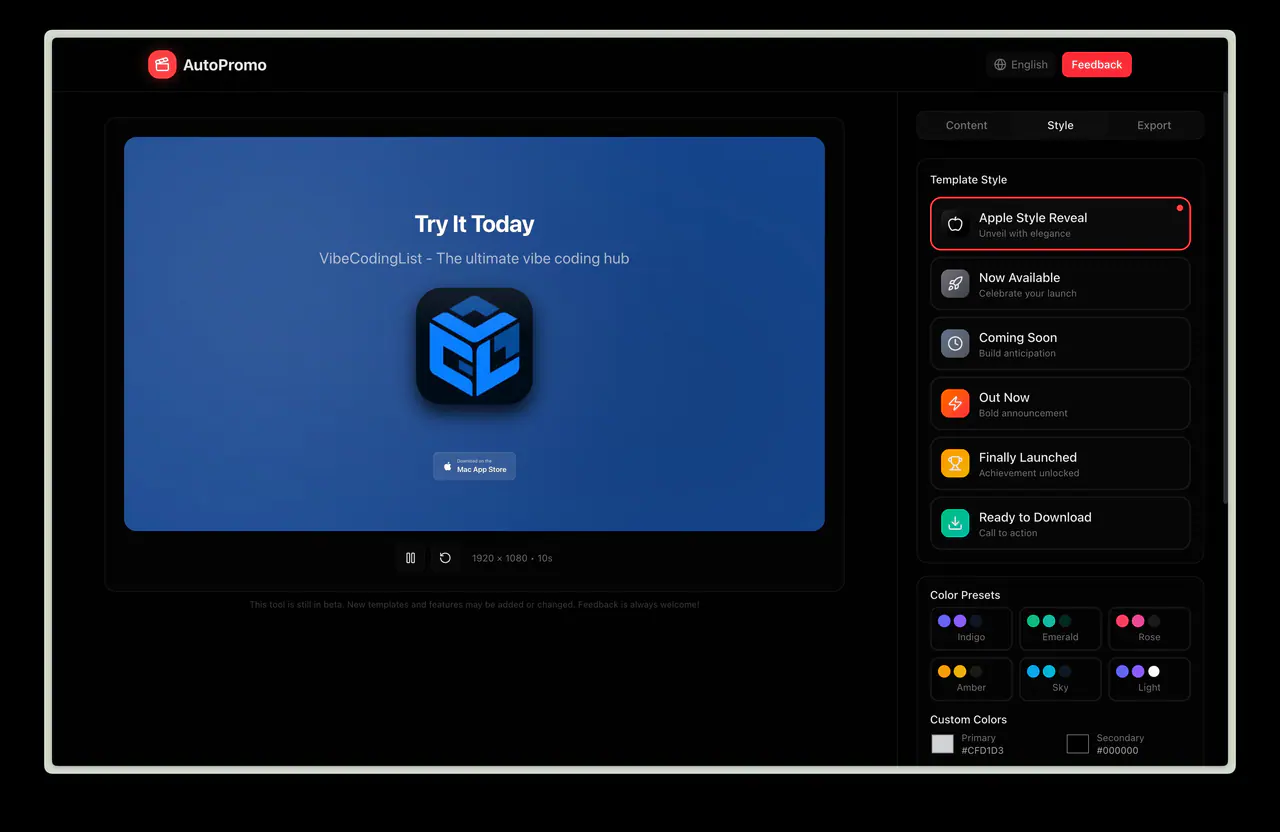The image size is (1280, 832).
Task: Click the apple icon in Apple Style Reveal
Action: 955,224
